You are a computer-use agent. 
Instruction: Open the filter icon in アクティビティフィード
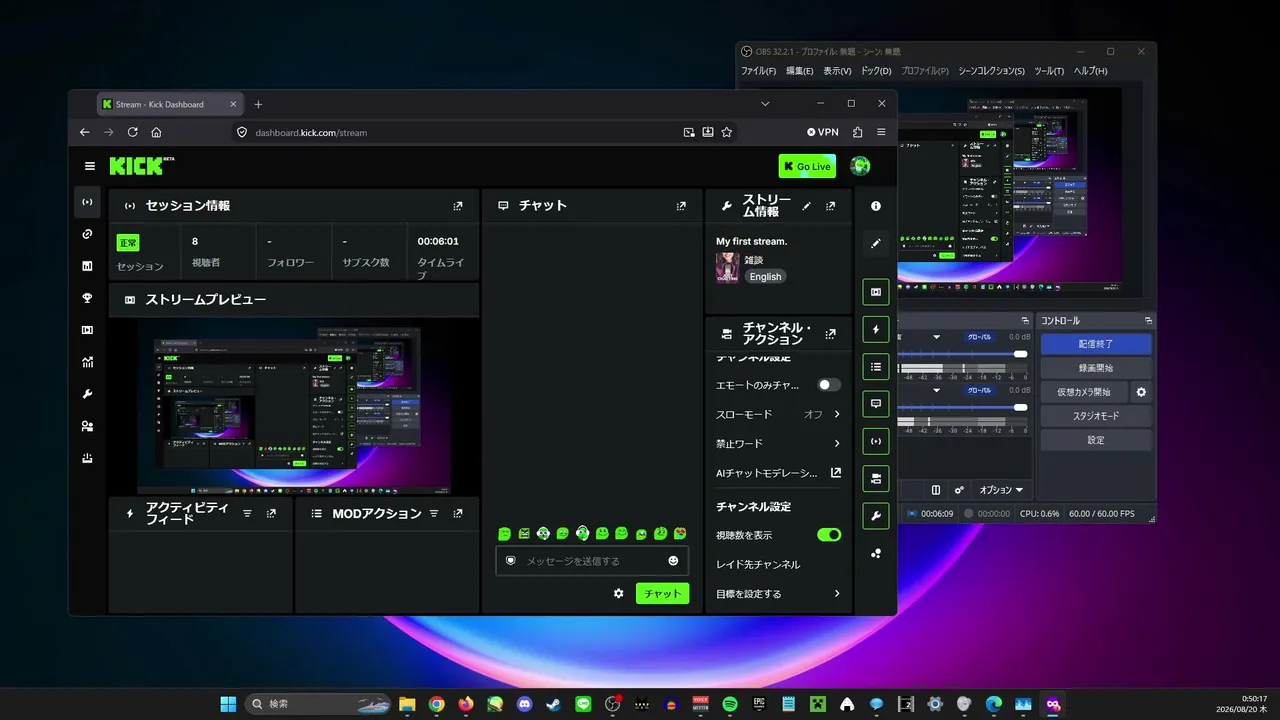pos(247,513)
